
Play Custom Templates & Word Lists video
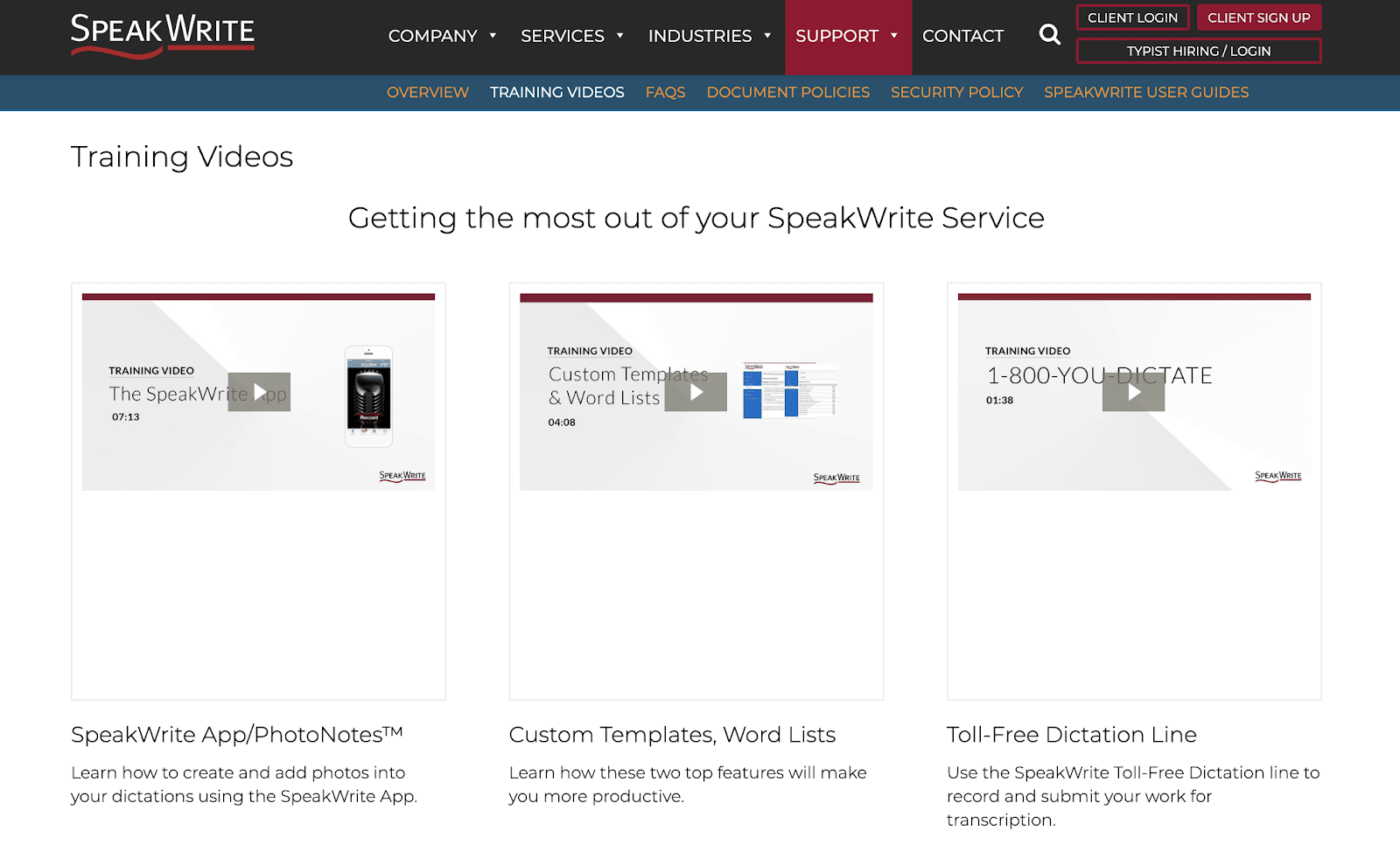pos(696,392)
